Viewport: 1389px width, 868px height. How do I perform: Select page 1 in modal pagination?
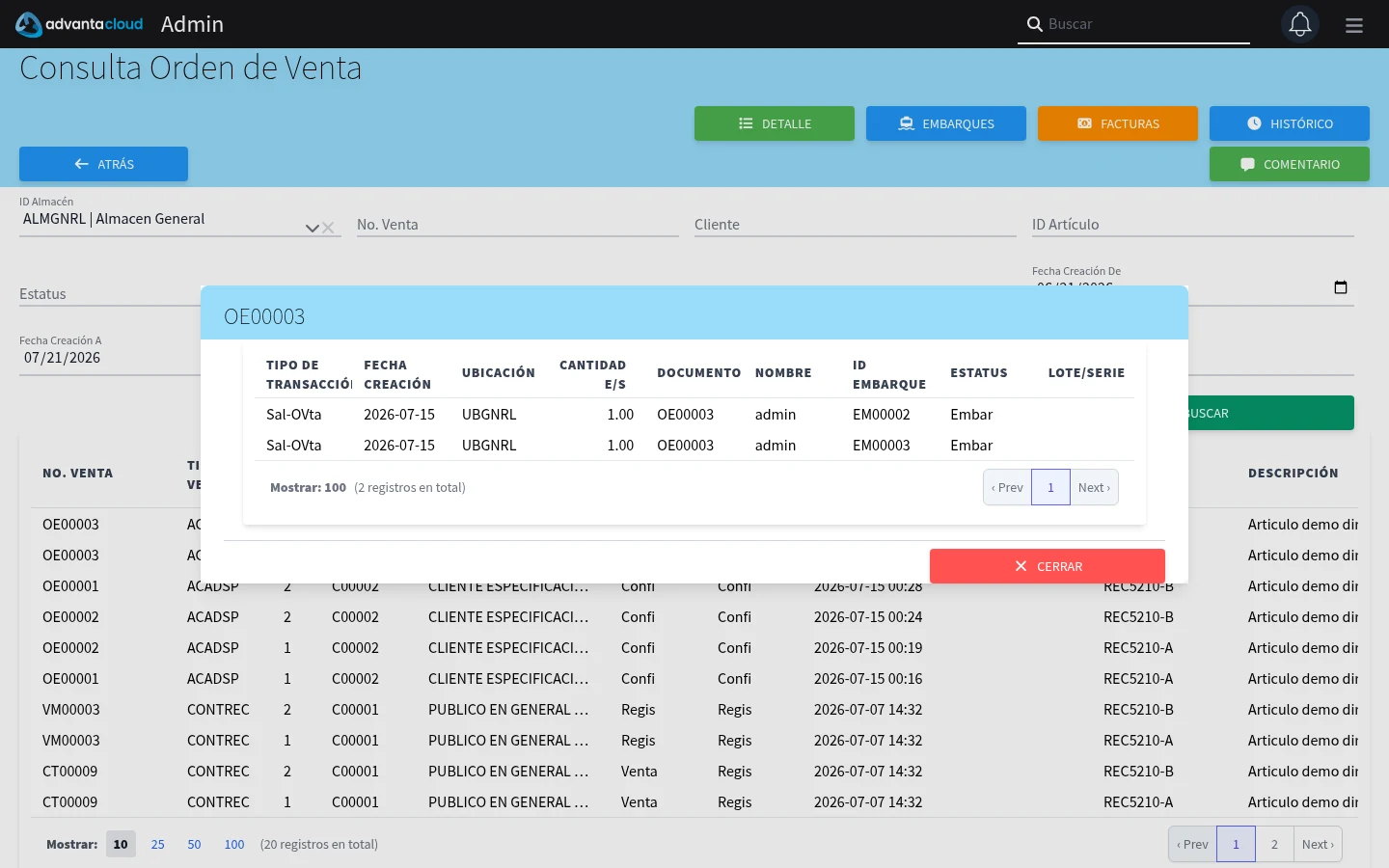(1050, 487)
